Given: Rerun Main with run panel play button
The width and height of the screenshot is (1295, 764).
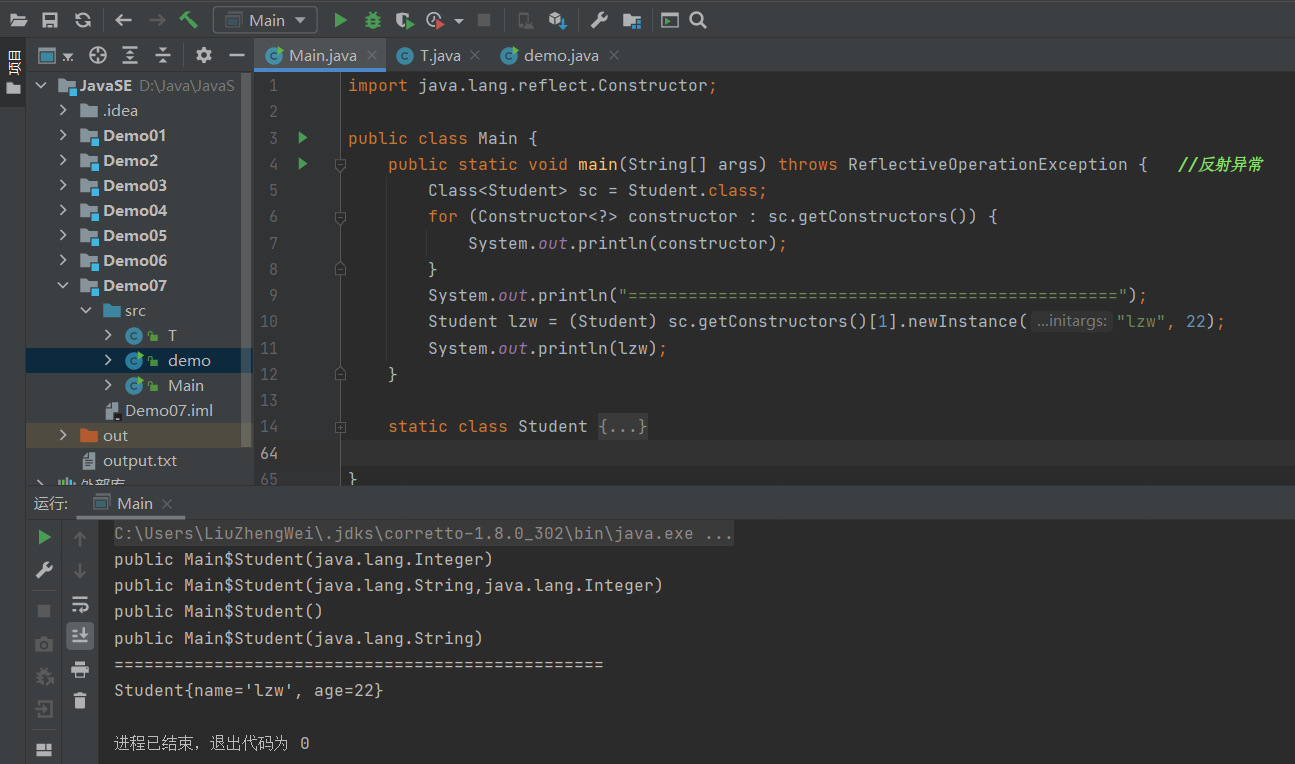Looking at the screenshot, I should (44, 538).
